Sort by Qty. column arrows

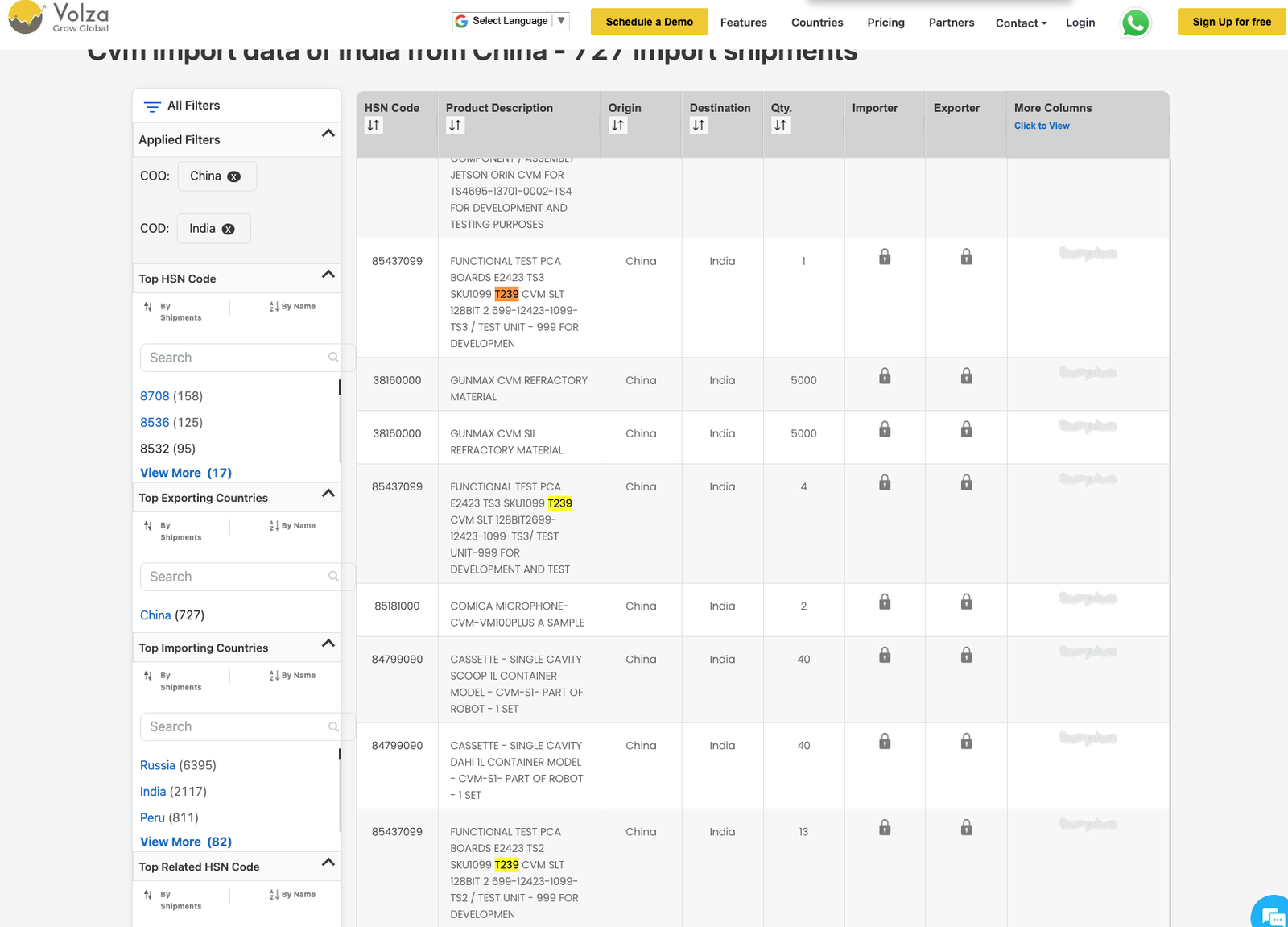pyautogui.click(x=780, y=126)
